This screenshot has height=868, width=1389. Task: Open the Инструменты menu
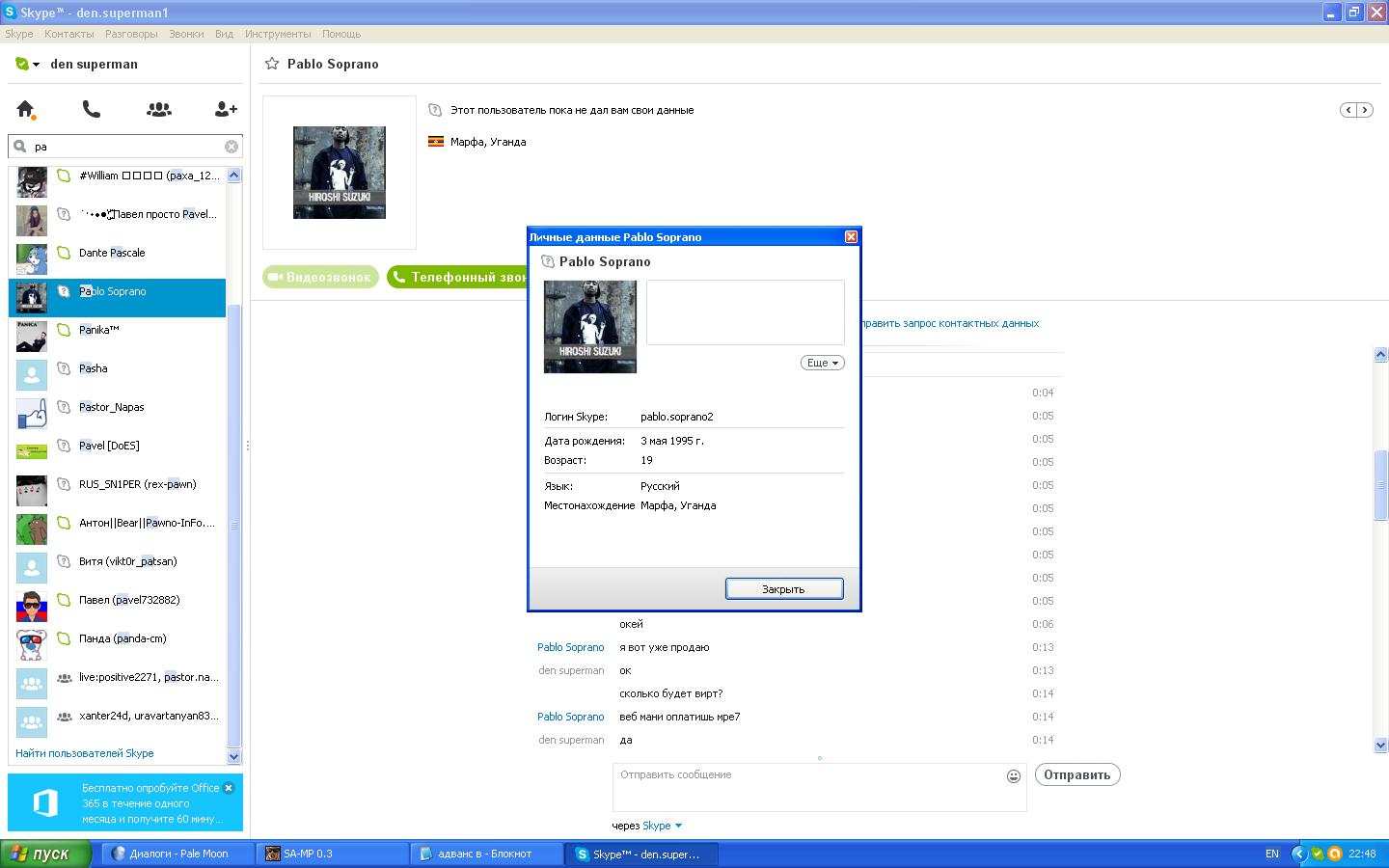[278, 34]
